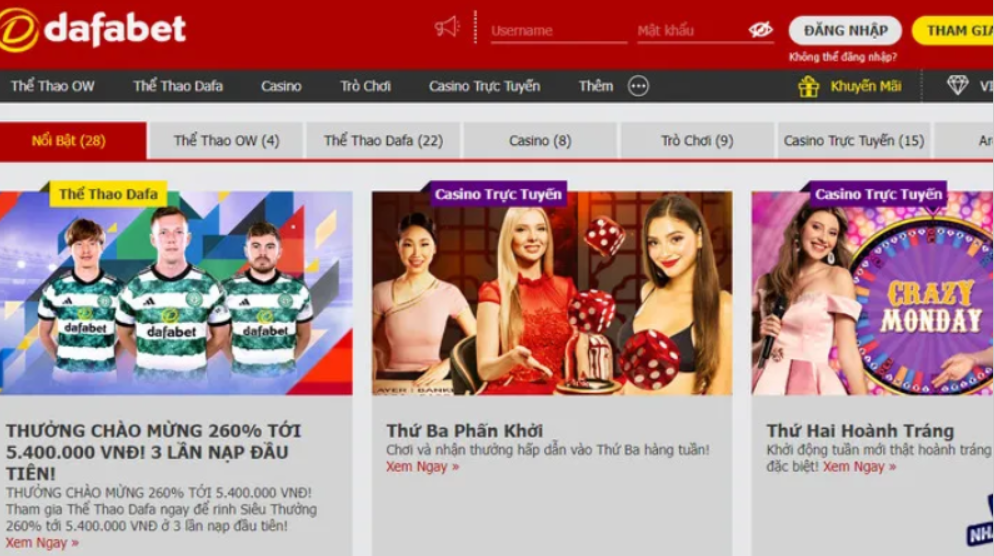Viewport: 994px width, 556px height.
Task: Click Casino Trực Tuyến label on dice banner
Action: click(498, 194)
